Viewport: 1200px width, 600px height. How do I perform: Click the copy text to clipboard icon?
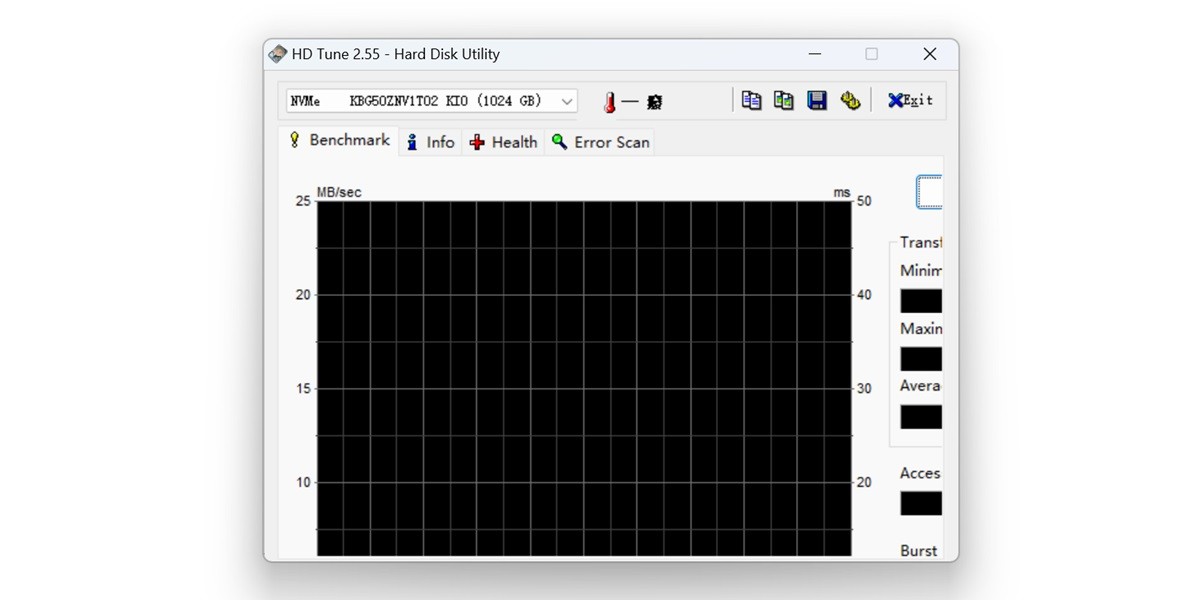[751, 100]
